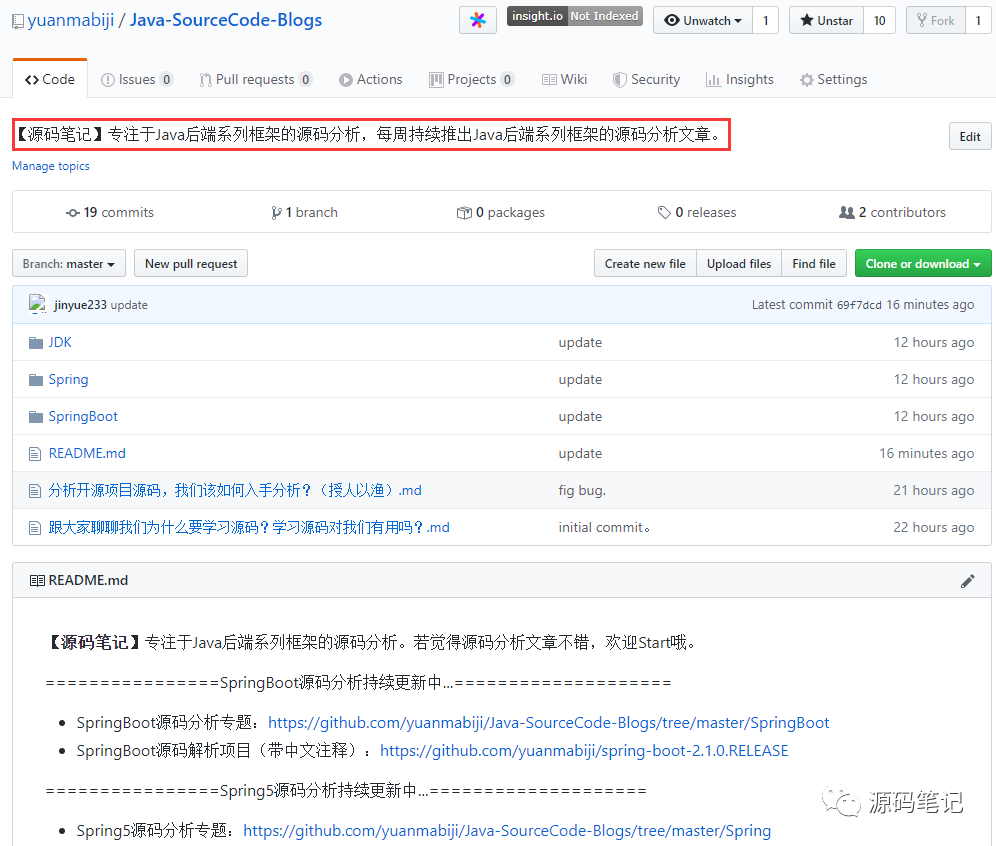The width and height of the screenshot is (996, 846).
Task: Click the releases tag icon
Action: point(664,212)
